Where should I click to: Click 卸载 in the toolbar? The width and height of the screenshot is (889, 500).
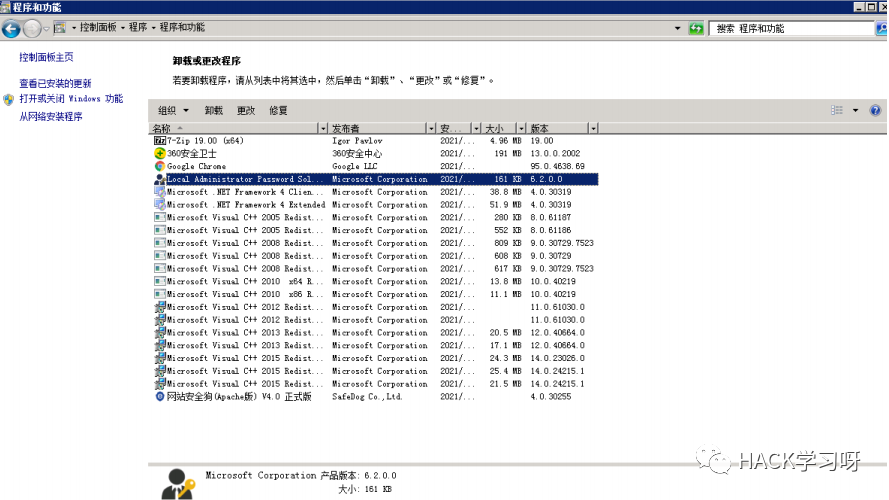pyautogui.click(x=214, y=111)
